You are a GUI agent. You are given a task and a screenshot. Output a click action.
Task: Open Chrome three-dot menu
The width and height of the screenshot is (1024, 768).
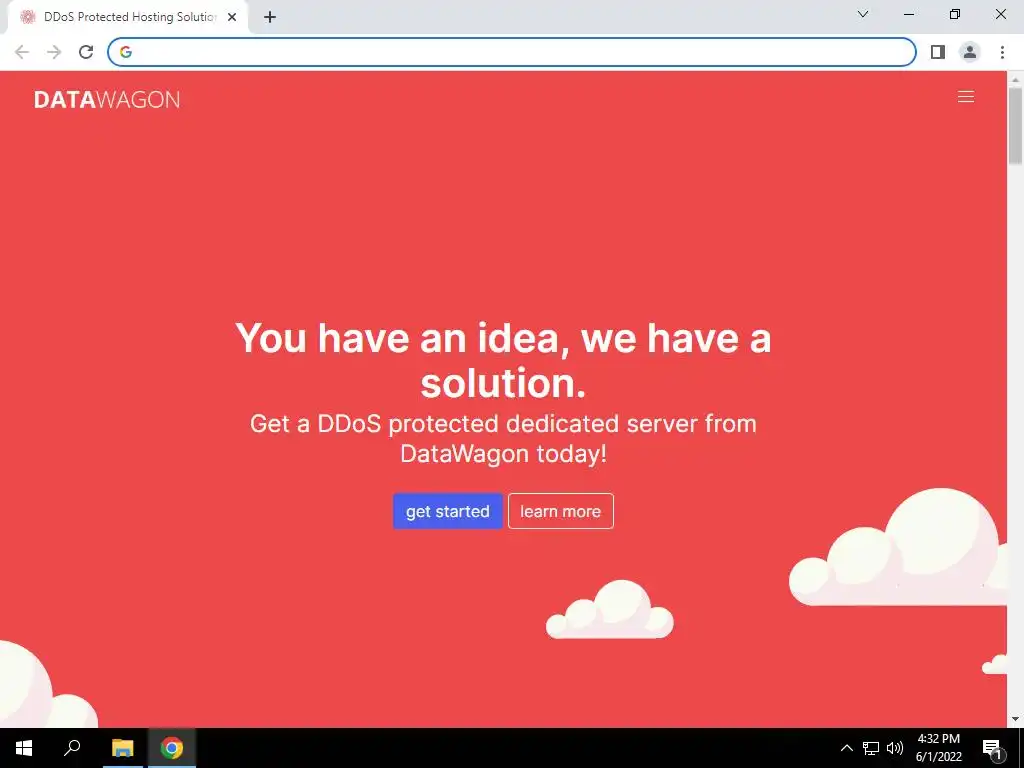click(x=1002, y=52)
